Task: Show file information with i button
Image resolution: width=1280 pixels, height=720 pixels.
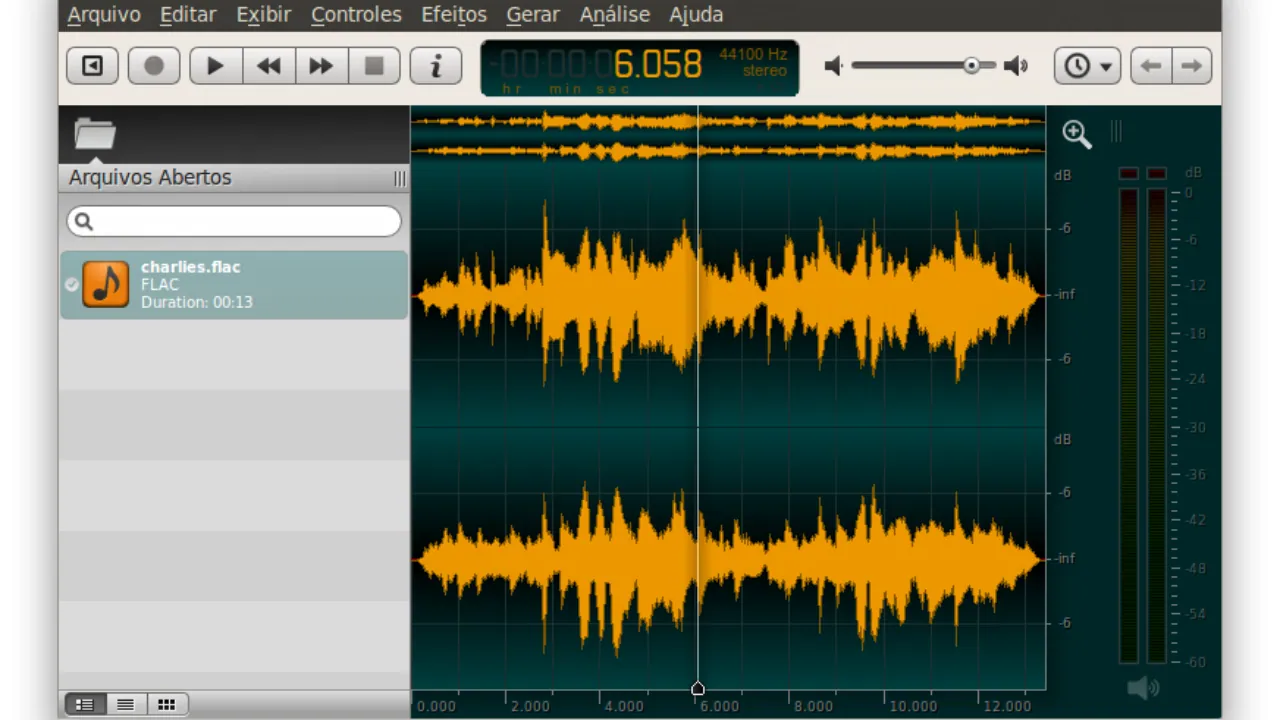Action: [436, 66]
